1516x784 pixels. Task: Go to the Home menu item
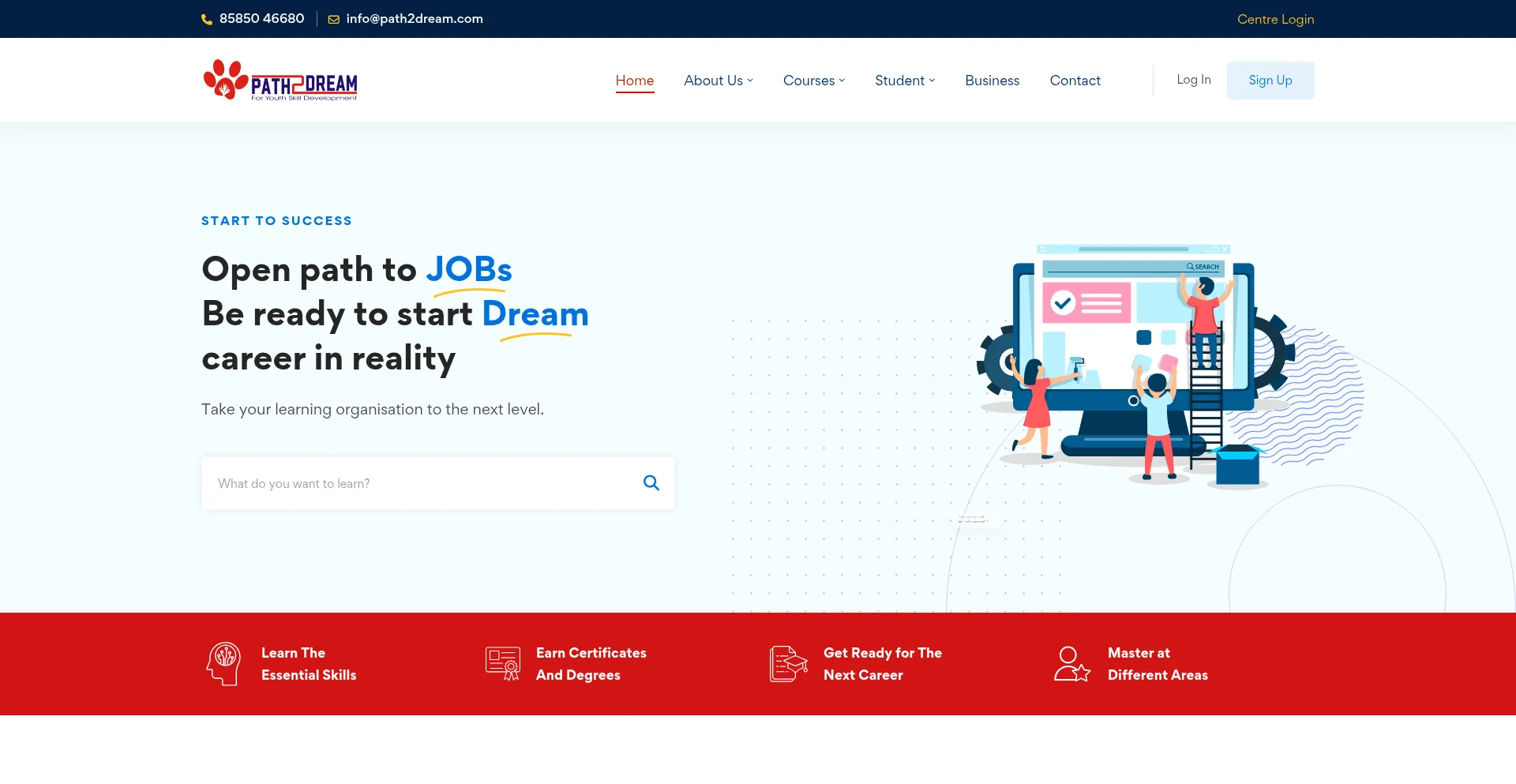click(x=634, y=81)
